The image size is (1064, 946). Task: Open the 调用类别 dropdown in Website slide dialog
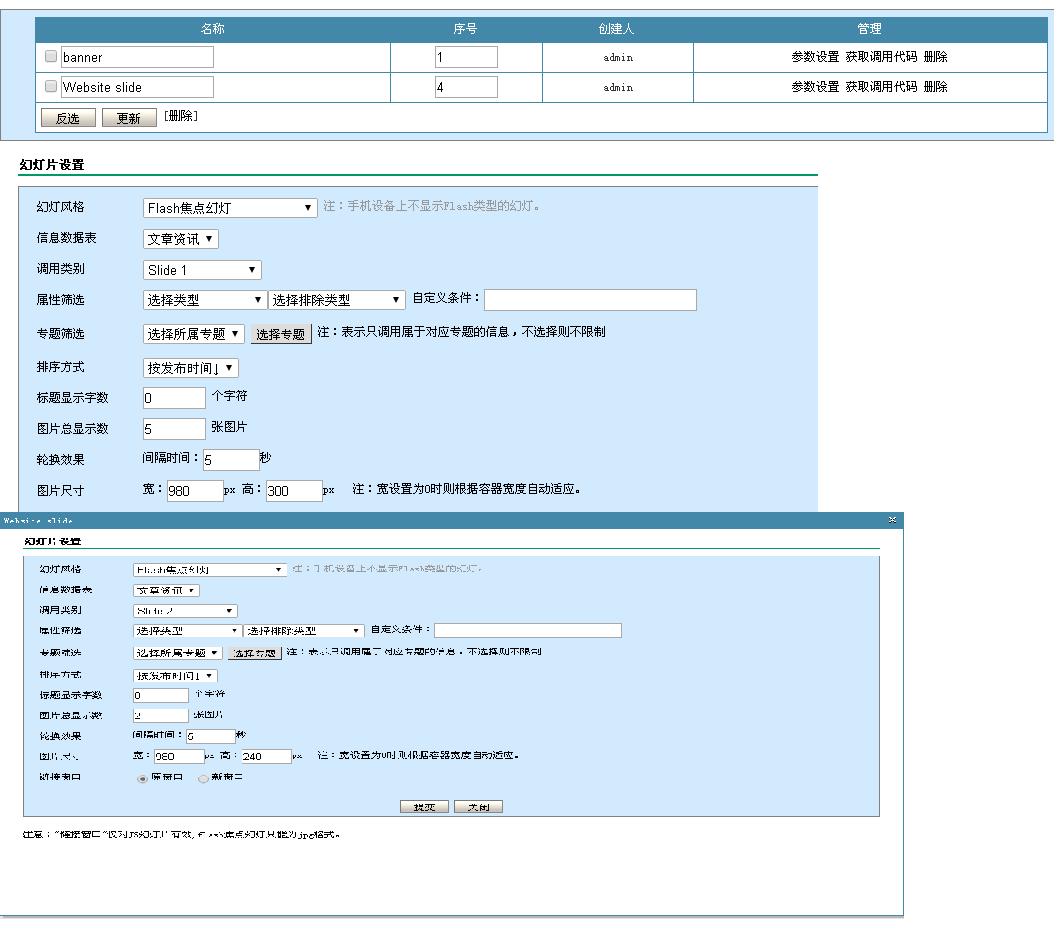[x=185, y=611]
